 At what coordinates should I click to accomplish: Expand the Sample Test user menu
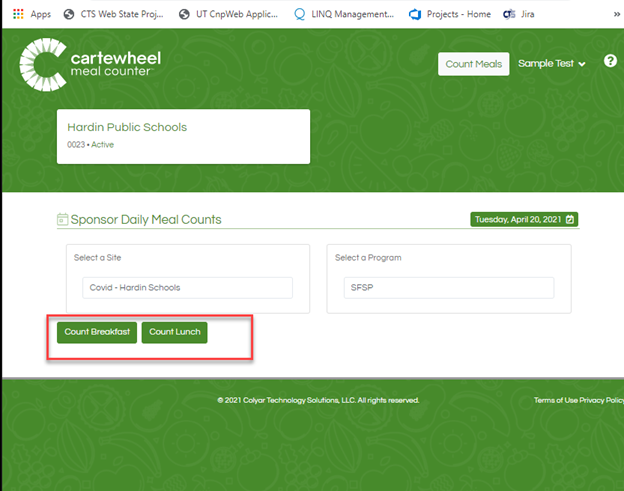552,64
